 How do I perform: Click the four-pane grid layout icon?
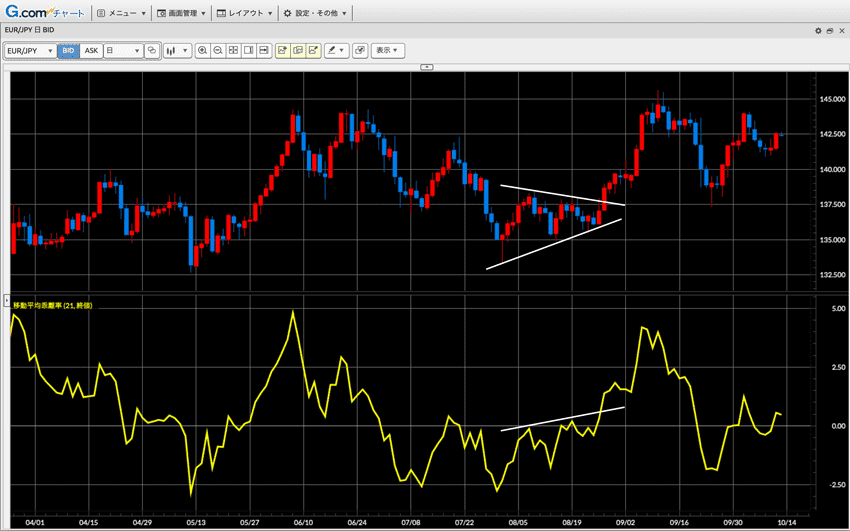pos(233,50)
